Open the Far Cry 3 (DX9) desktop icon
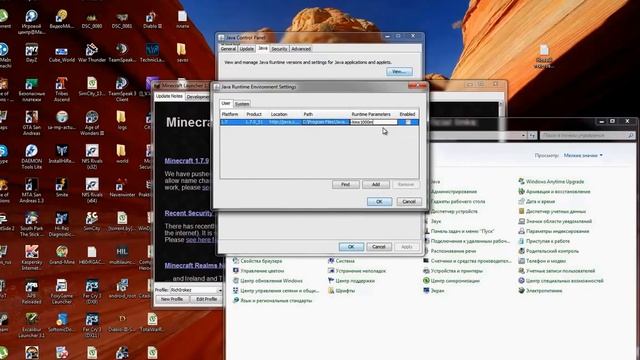Screen dimensions: 640x360 click(x=92, y=291)
